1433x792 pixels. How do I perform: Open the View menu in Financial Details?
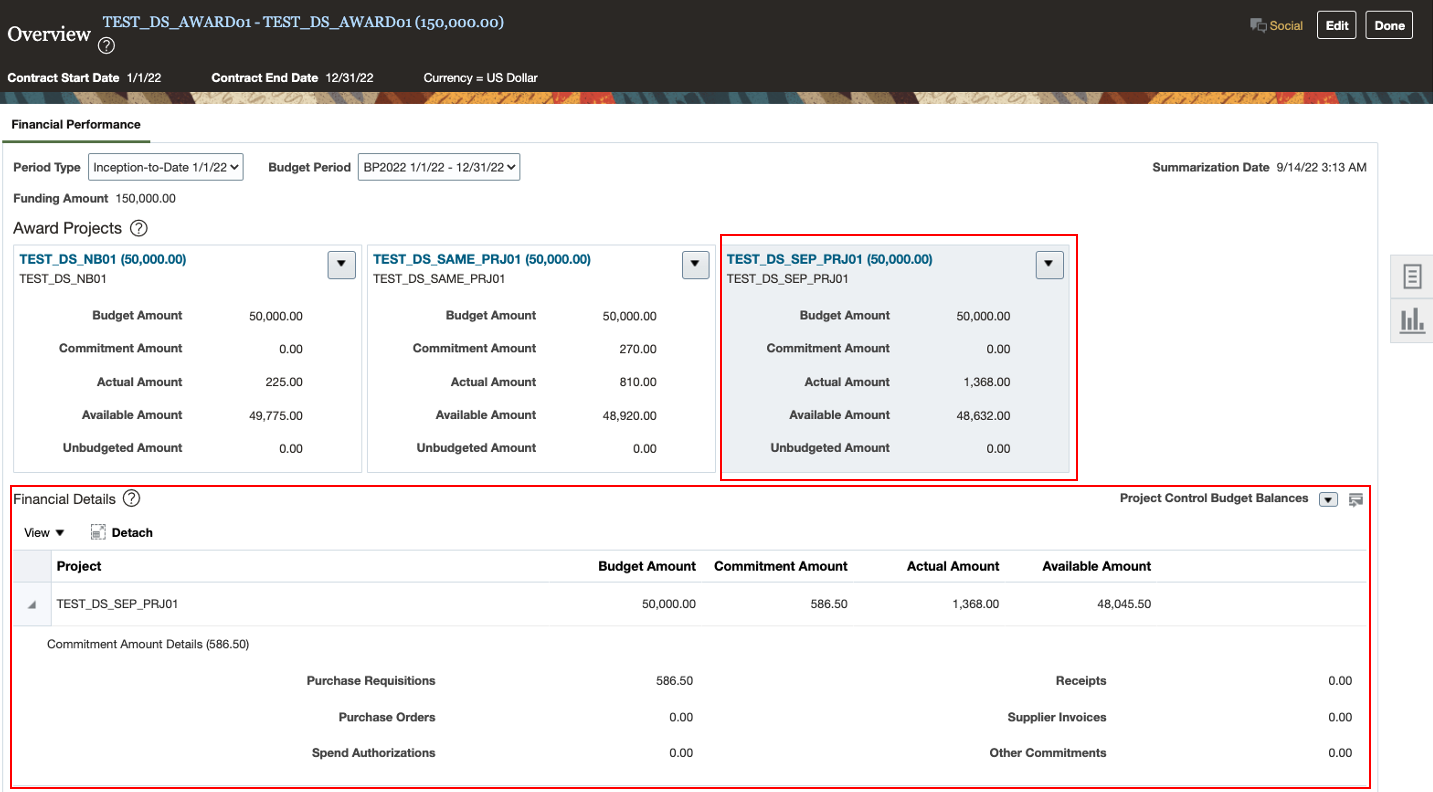[44, 533]
